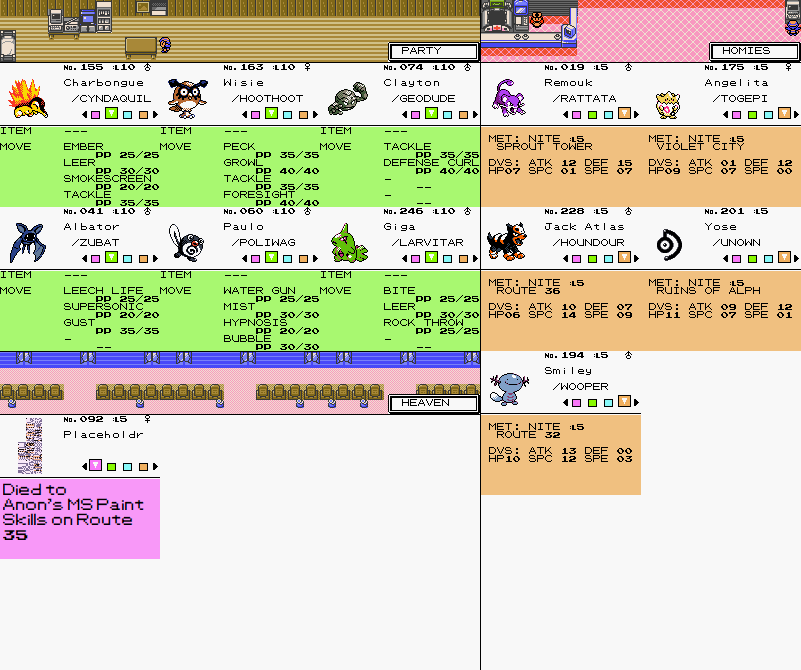Switch Giga's card to the pink page
801x670 pixels.
415,259
